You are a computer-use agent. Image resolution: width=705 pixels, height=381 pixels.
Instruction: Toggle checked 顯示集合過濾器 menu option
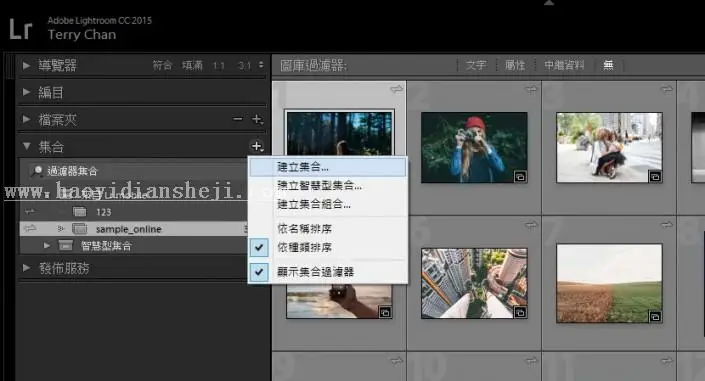328,272
